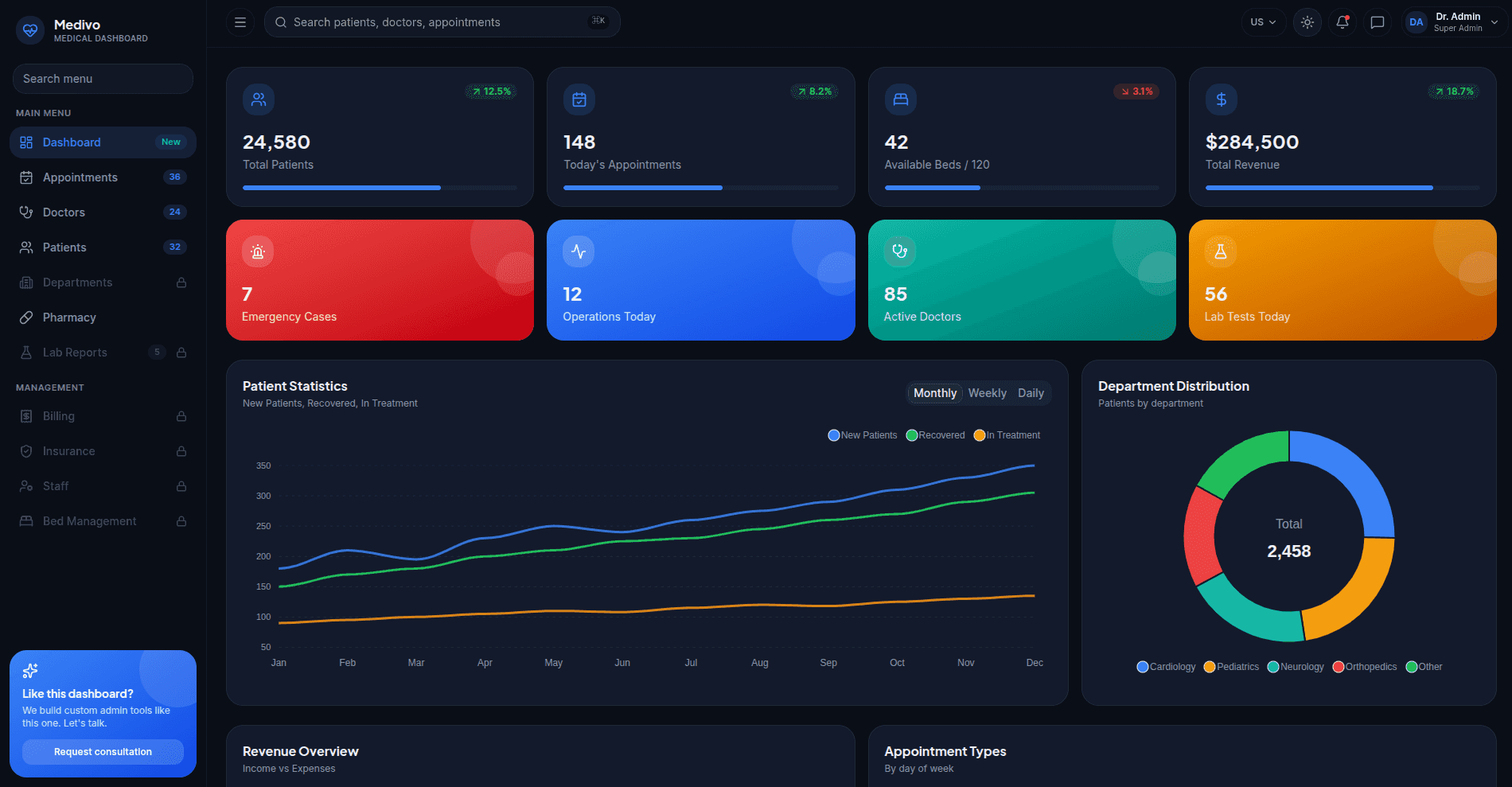Expand the Dr. Admin profile dropdown
The height and width of the screenshot is (787, 1512).
[x=1455, y=22]
